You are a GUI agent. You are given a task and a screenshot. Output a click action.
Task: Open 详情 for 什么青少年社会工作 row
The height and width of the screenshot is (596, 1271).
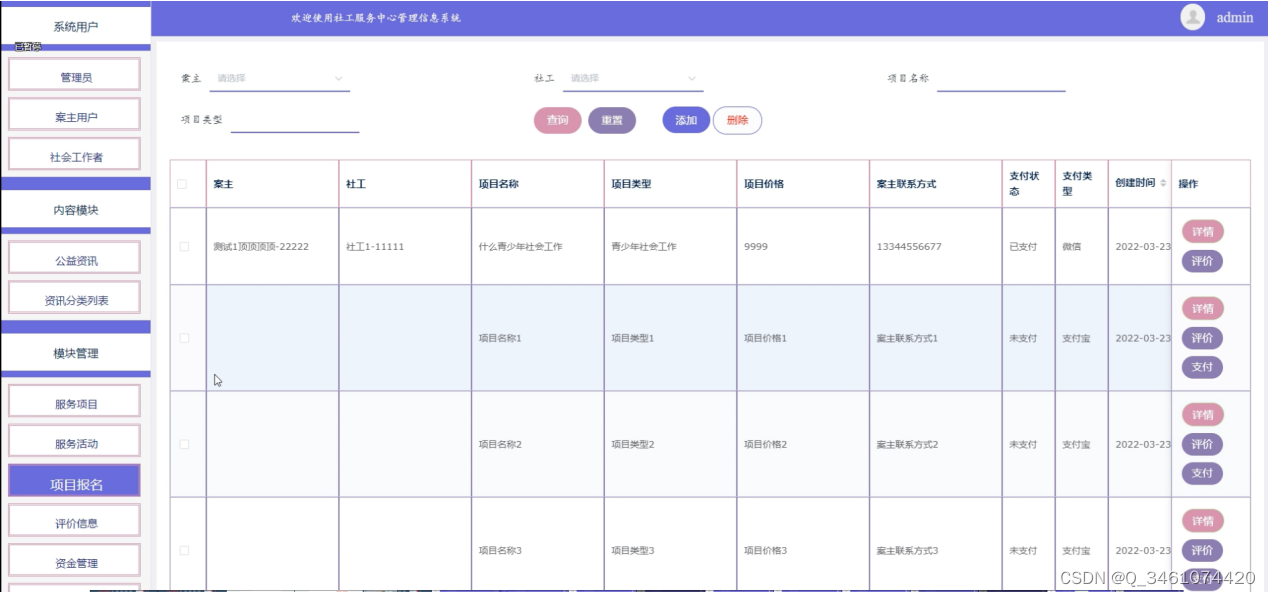pyautogui.click(x=1203, y=232)
